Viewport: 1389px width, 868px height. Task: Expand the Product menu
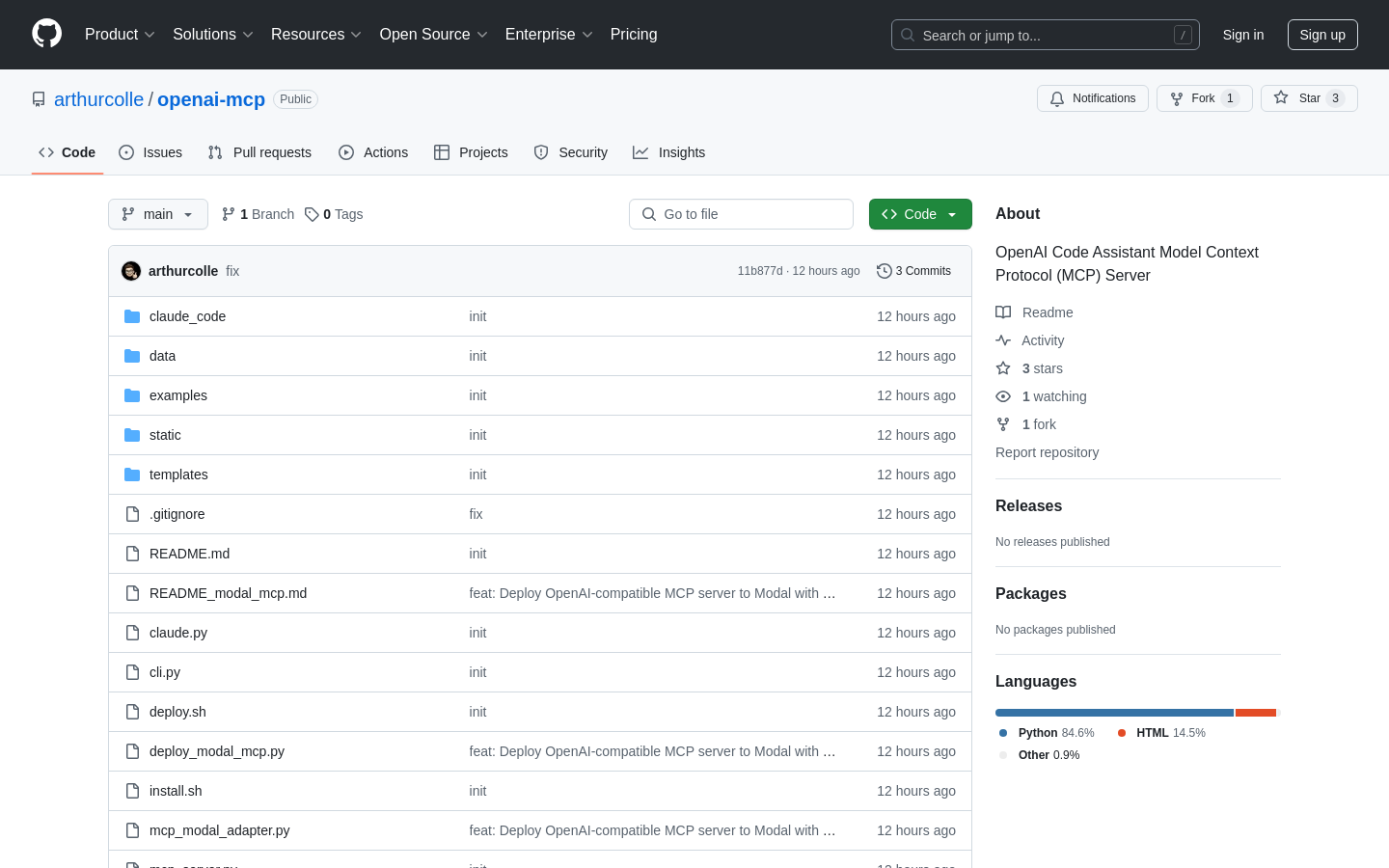click(120, 35)
